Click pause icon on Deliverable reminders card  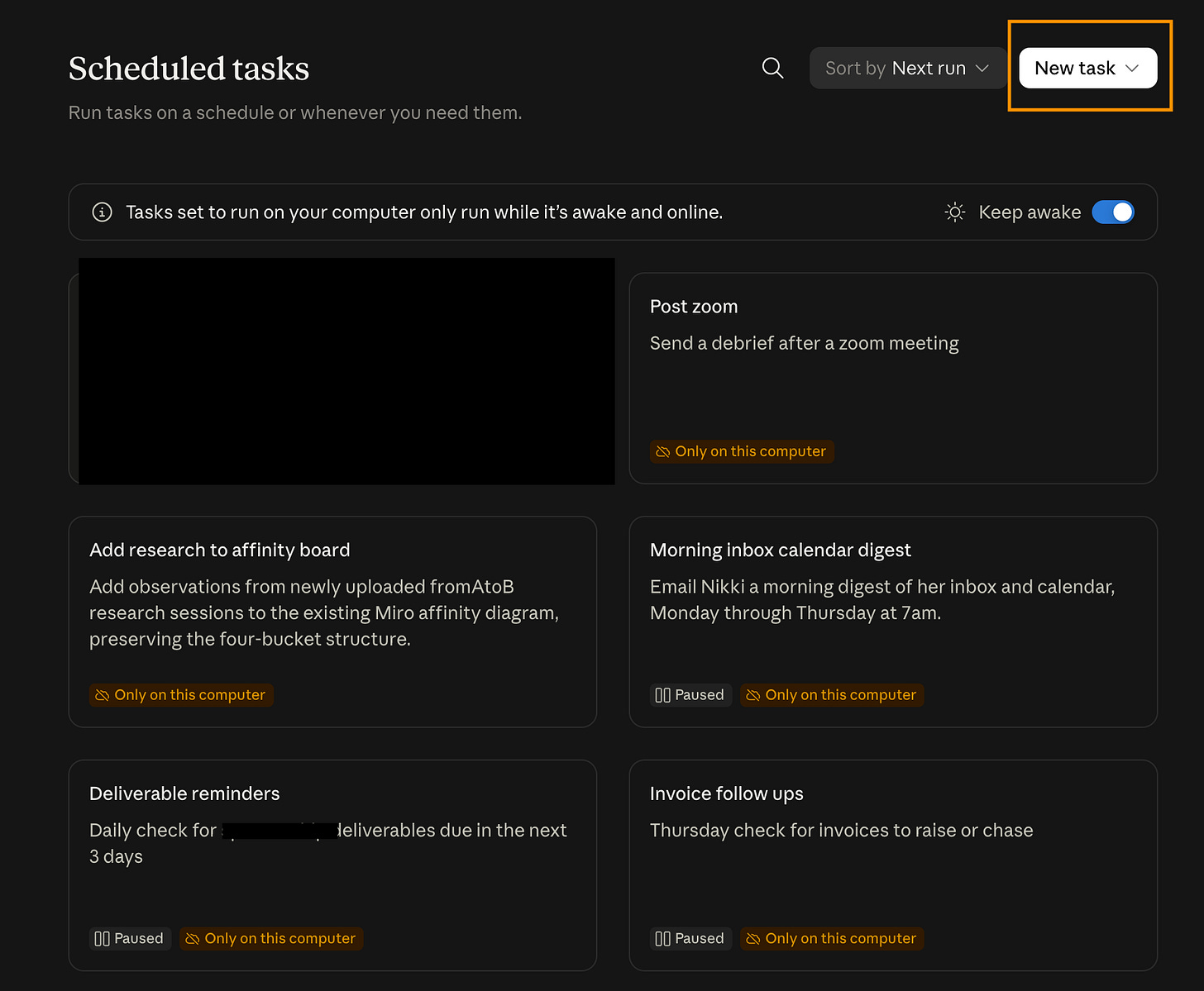click(x=102, y=938)
